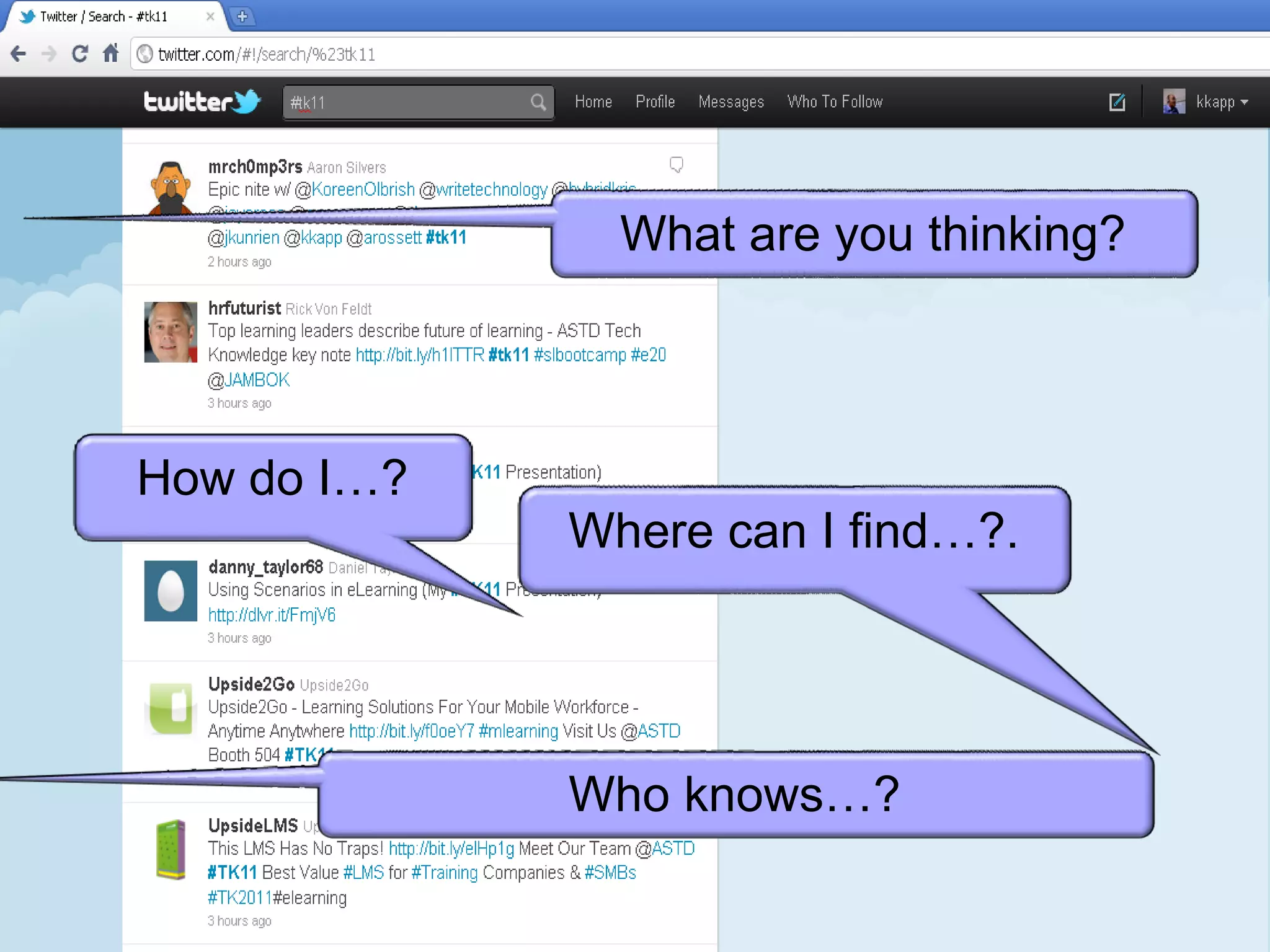
Task: Click #e20 hashtag
Action: click(648, 355)
